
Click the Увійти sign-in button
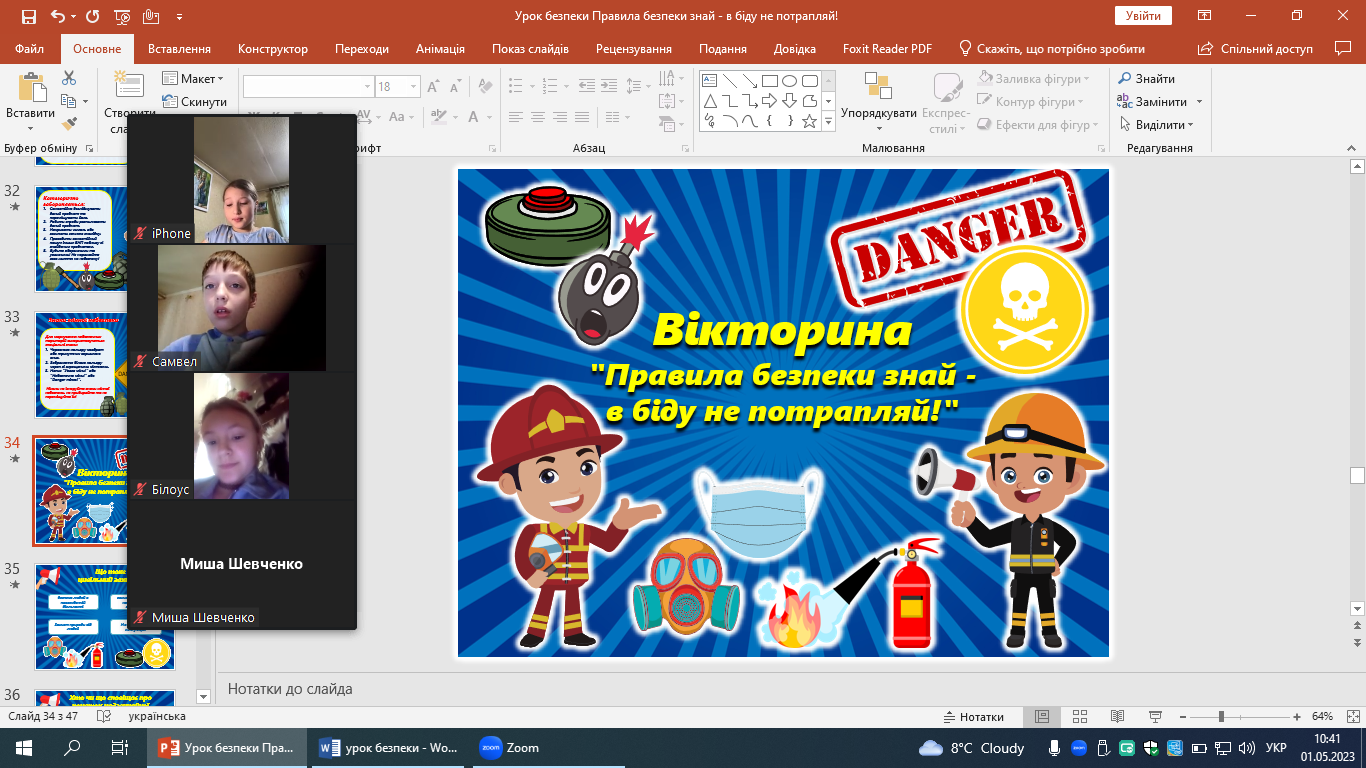pyautogui.click(x=1143, y=16)
